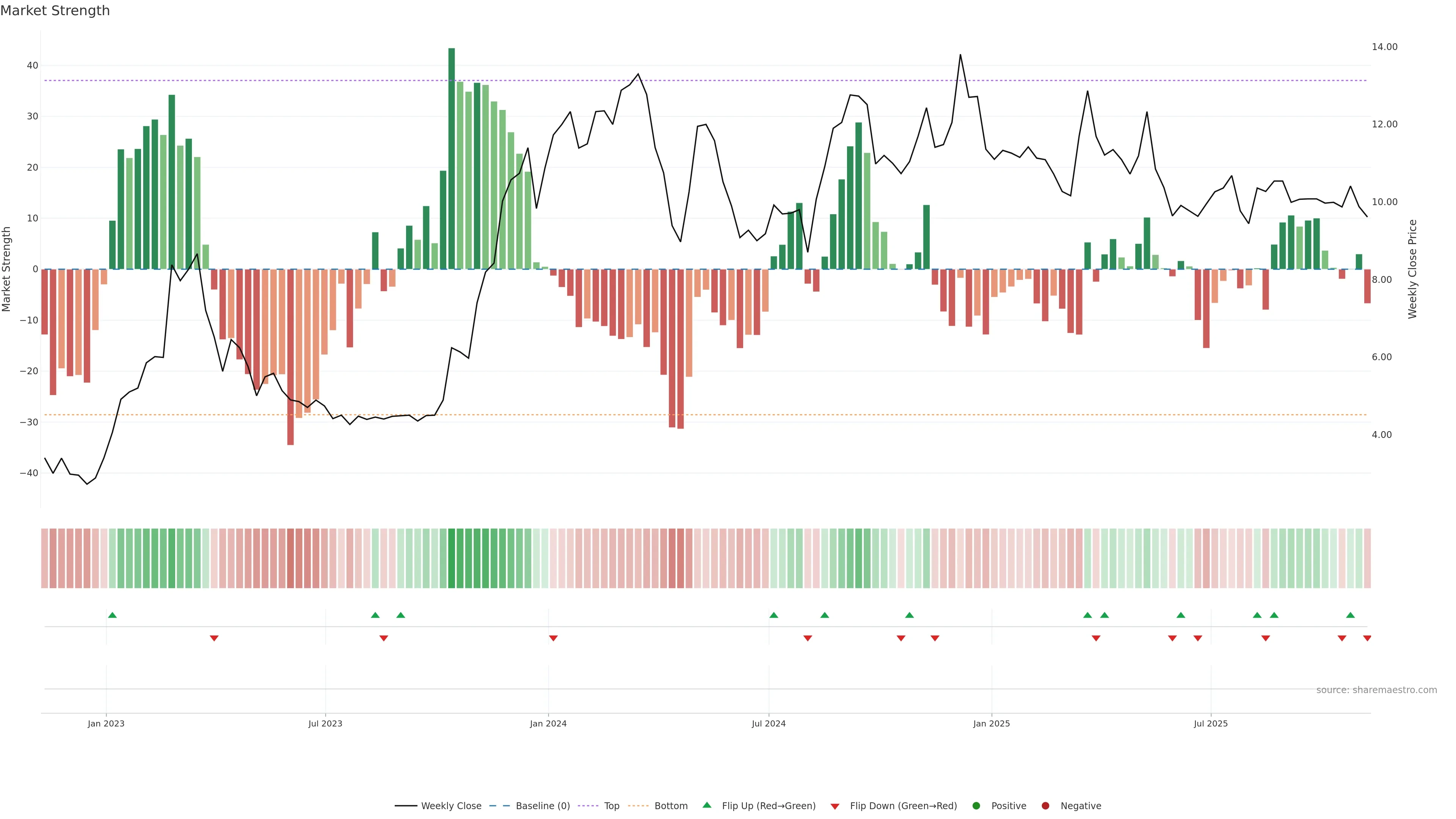Click the source: sharemaestro.com text
This screenshot has width=1456, height=819.
[1376, 690]
